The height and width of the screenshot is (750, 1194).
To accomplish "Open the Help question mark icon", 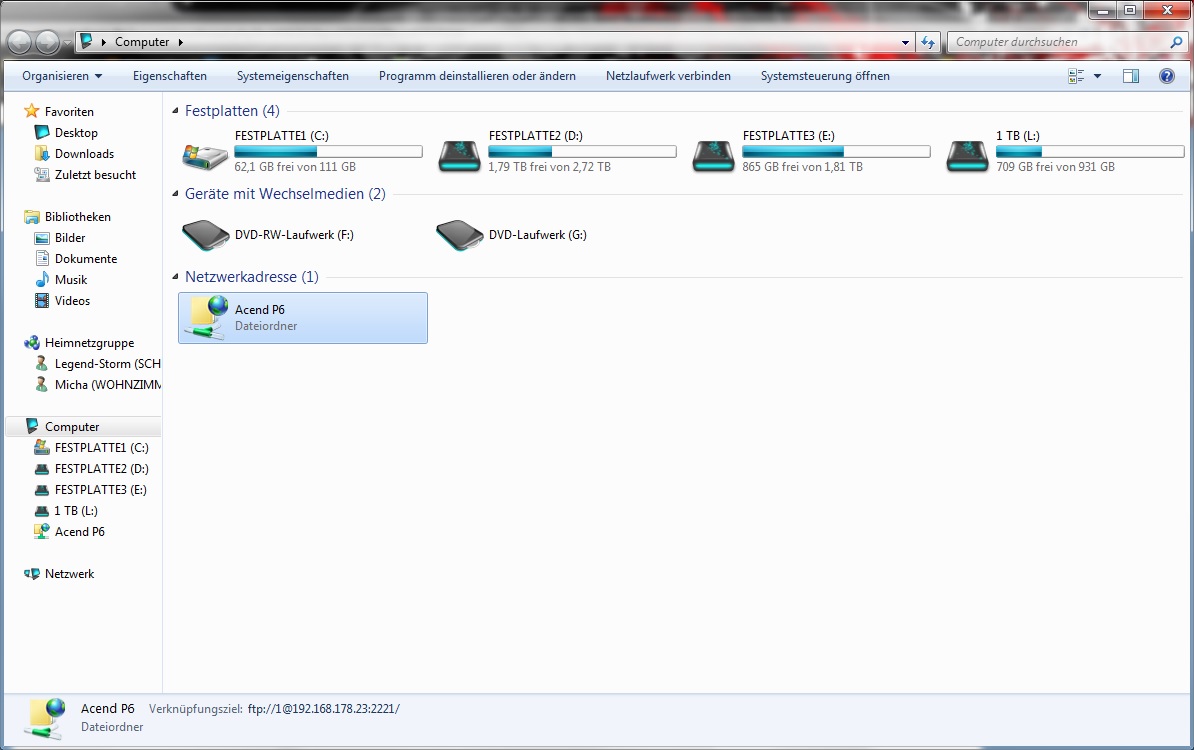I will 1167,76.
